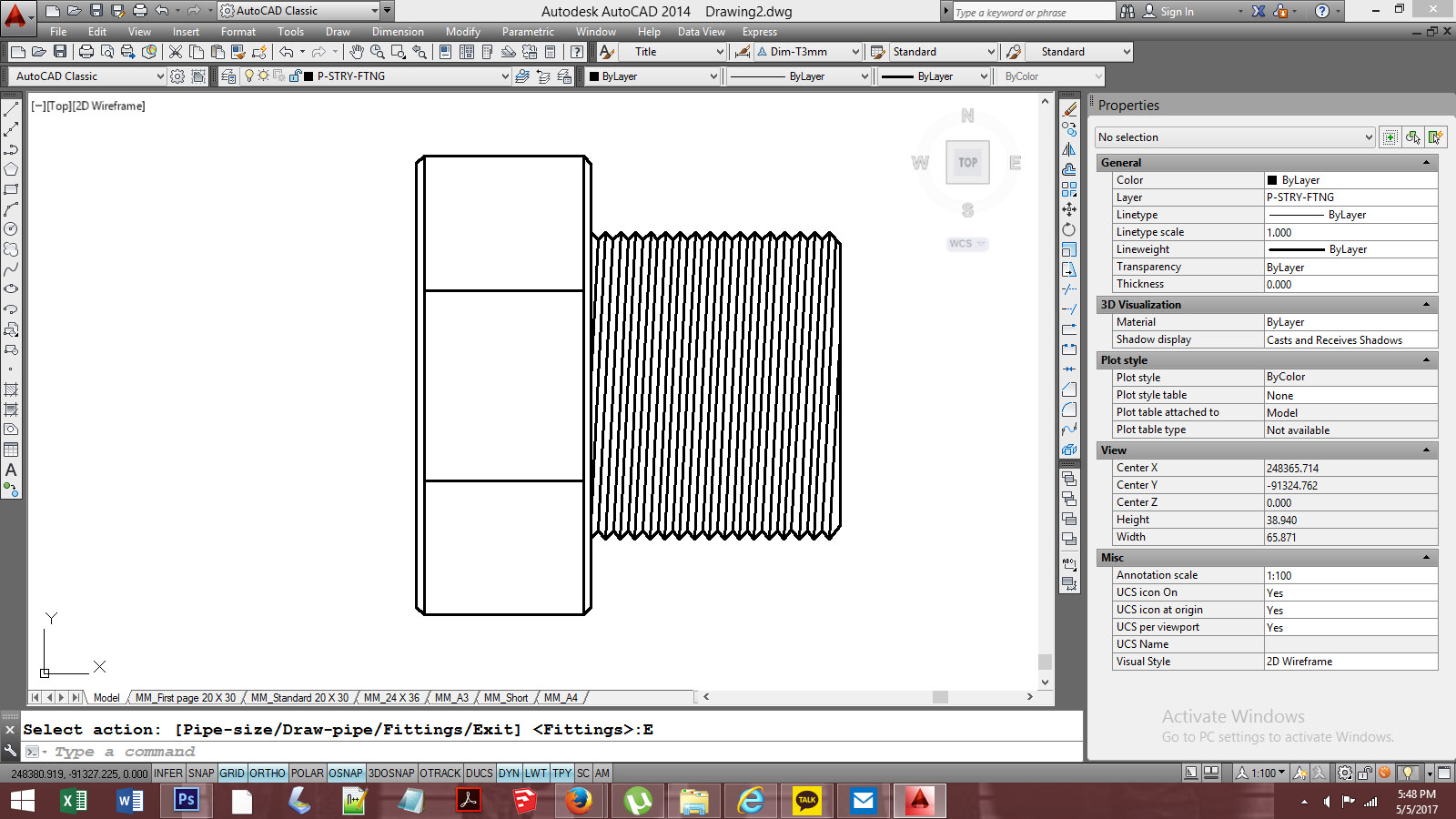1456x819 pixels.
Task: Open the AutoCAD Classic workspace dropdown
Action: 160,76
